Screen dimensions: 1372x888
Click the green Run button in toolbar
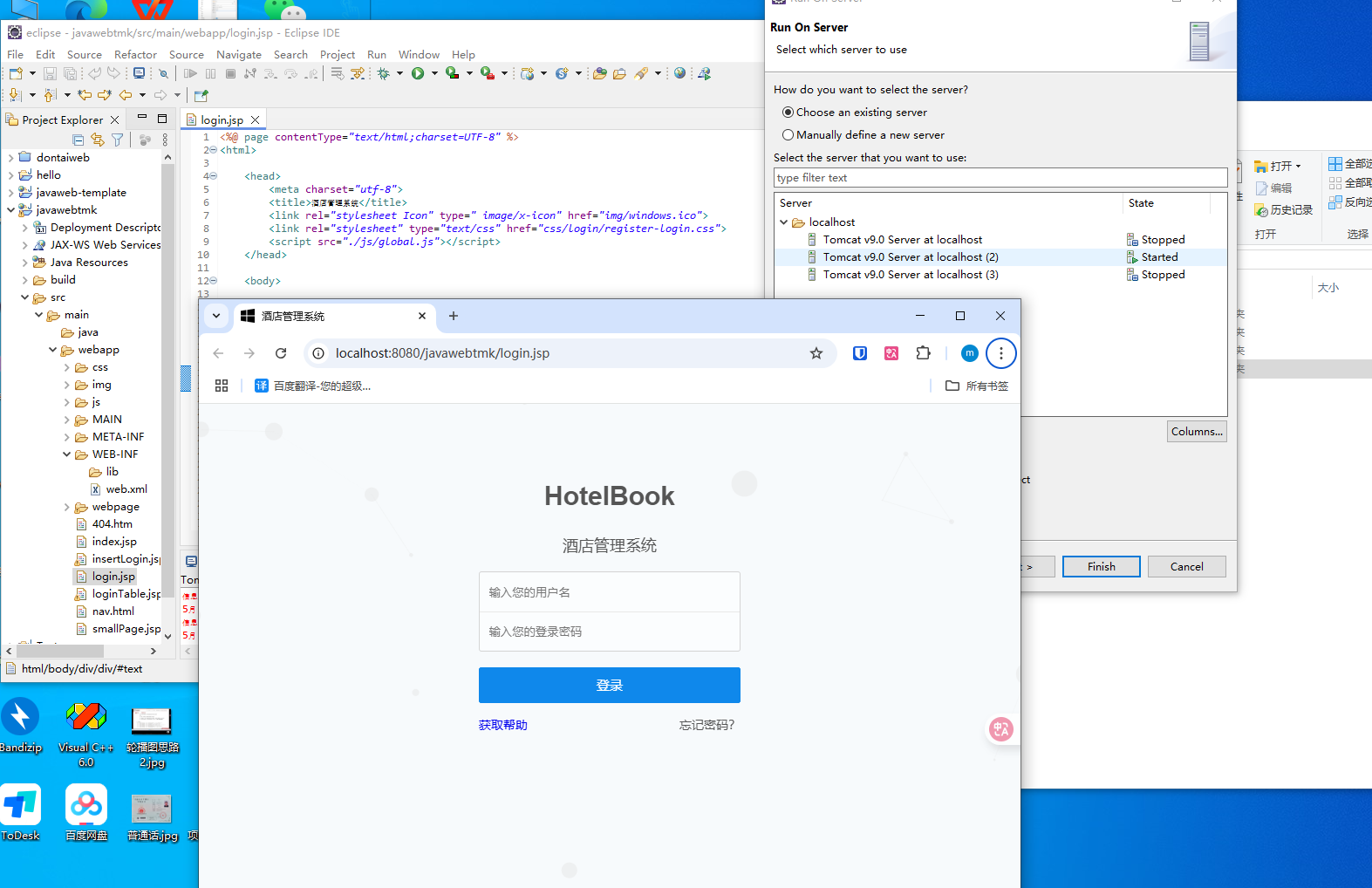coord(418,73)
